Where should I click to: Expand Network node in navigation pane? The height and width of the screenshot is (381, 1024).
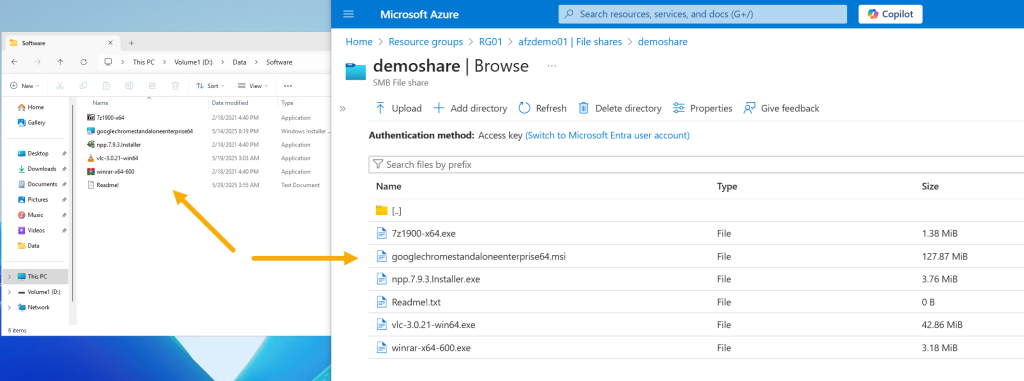(x=9, y=307)
